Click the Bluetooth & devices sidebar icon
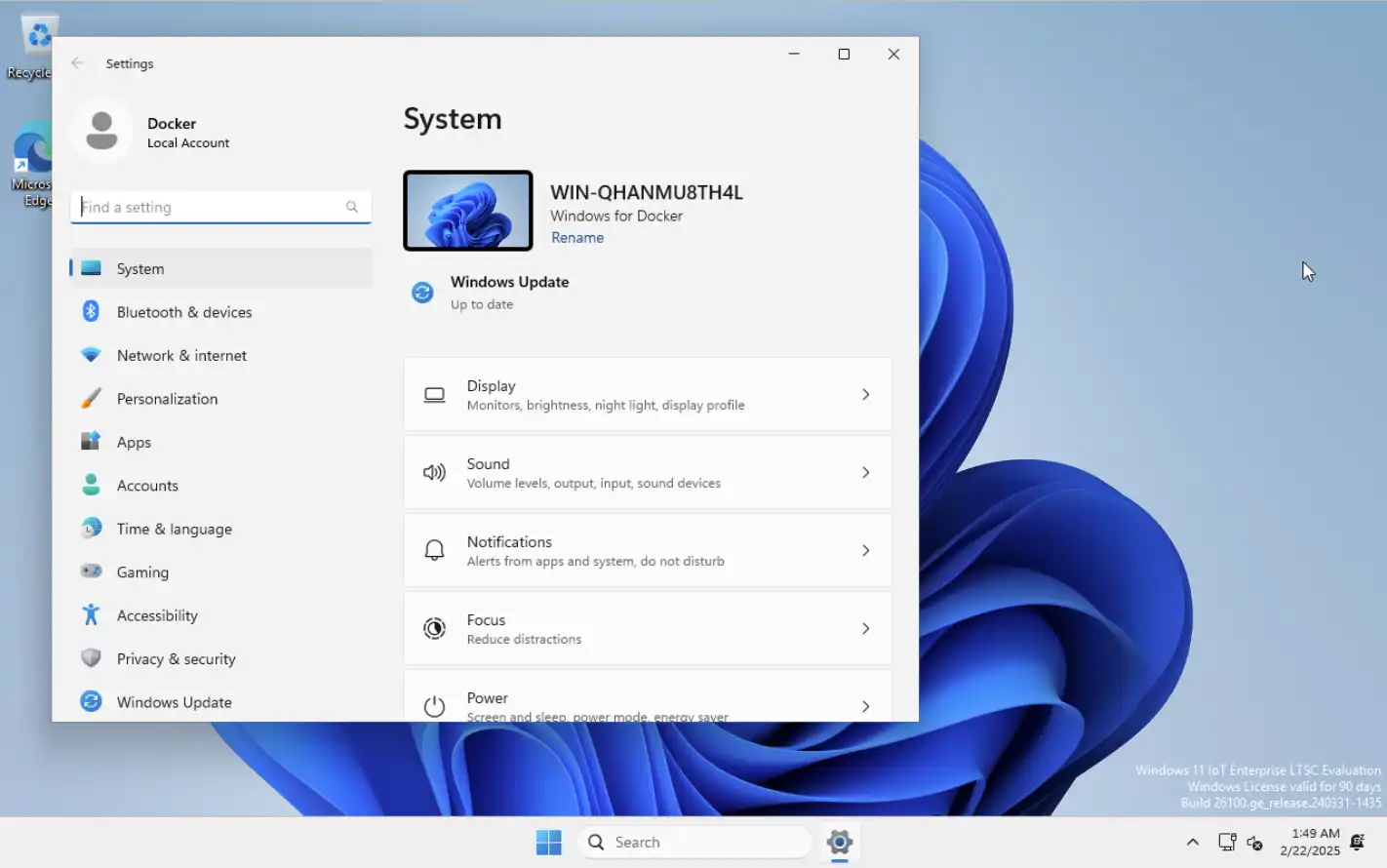The image size is (1387, 868). pyautogui.click(x=91, y=312)
